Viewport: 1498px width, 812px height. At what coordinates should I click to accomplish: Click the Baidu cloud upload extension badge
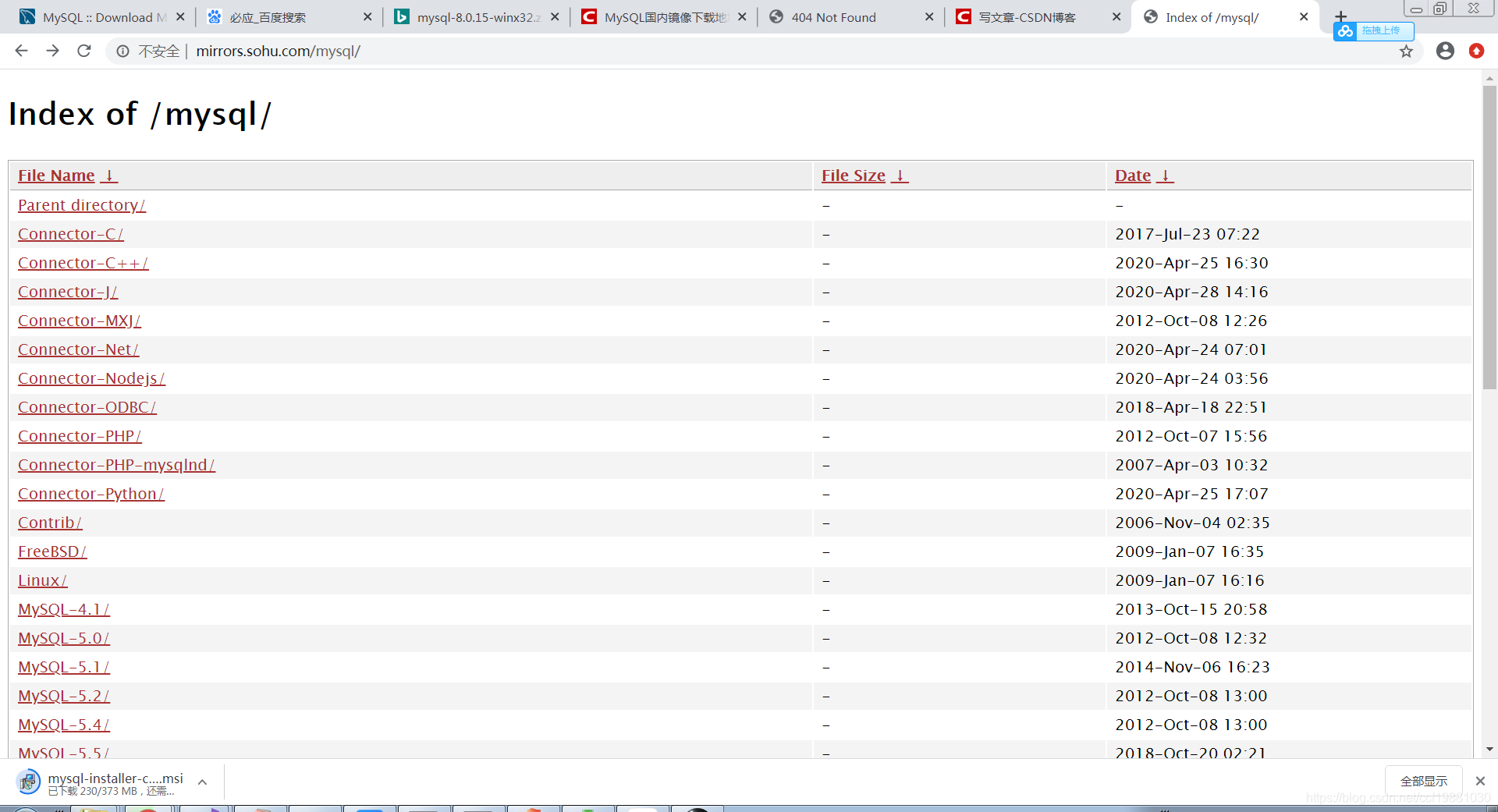pyautogui.click(x=1373, y=31)
